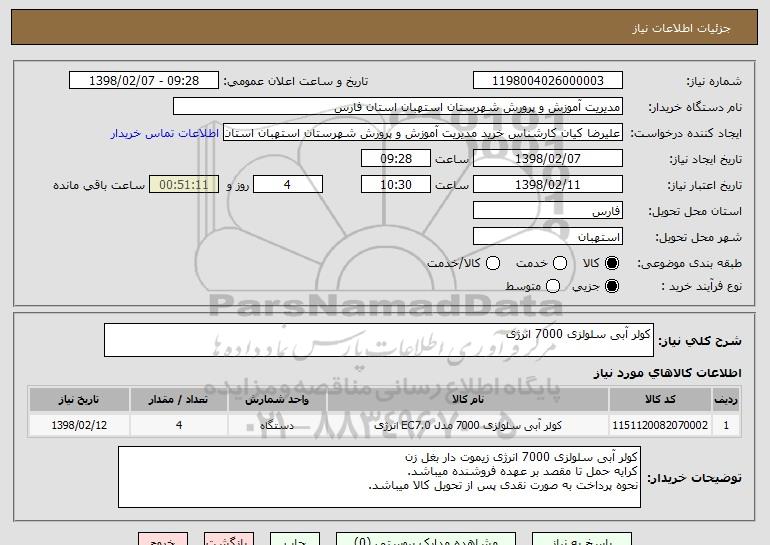The height and width of the screenshot is (545, 770).
Task: Click validity time field 10:30
Action: pyautogui.click(x=396, y=185)
